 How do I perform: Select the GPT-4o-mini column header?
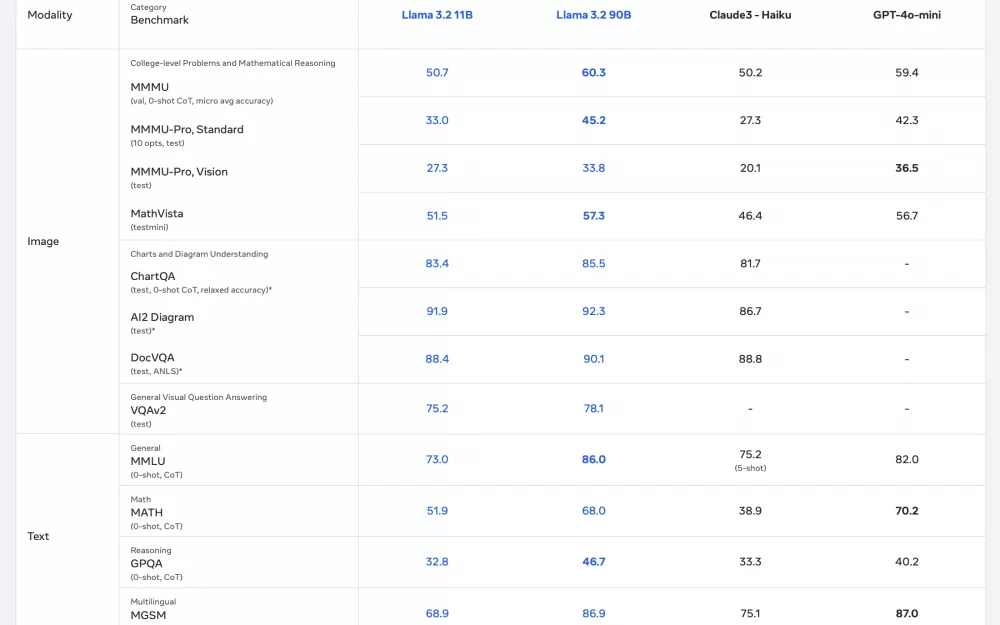907,15
